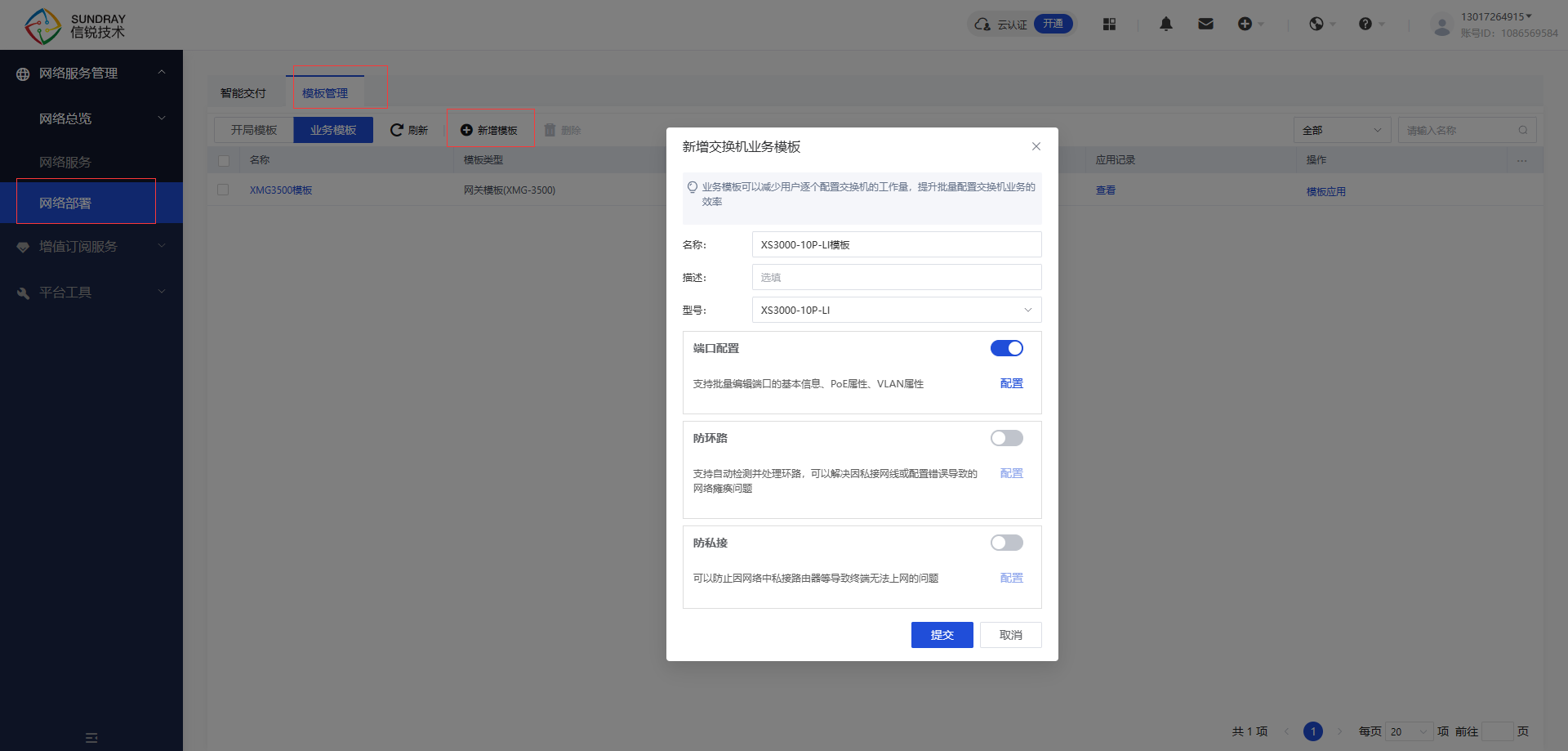Switch to the 智能交付 tab
1568x751 pixels.
[243, 93]
